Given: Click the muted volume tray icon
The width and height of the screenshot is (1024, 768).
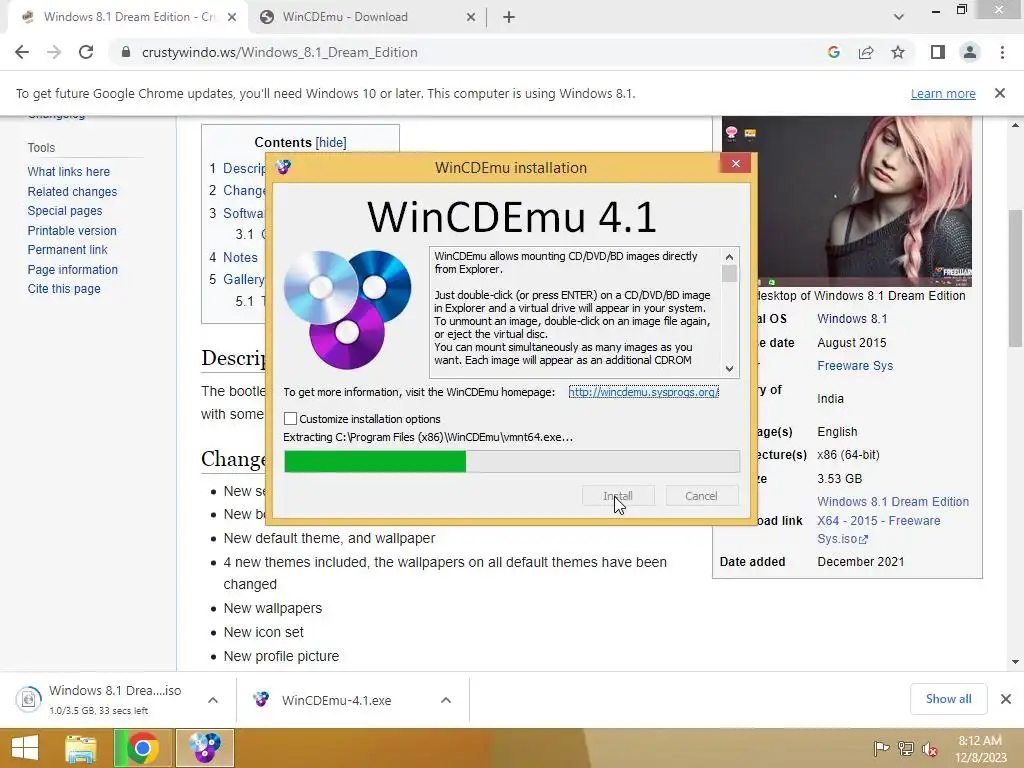Looking at the screenshot, I should click(x=930, y=748).
